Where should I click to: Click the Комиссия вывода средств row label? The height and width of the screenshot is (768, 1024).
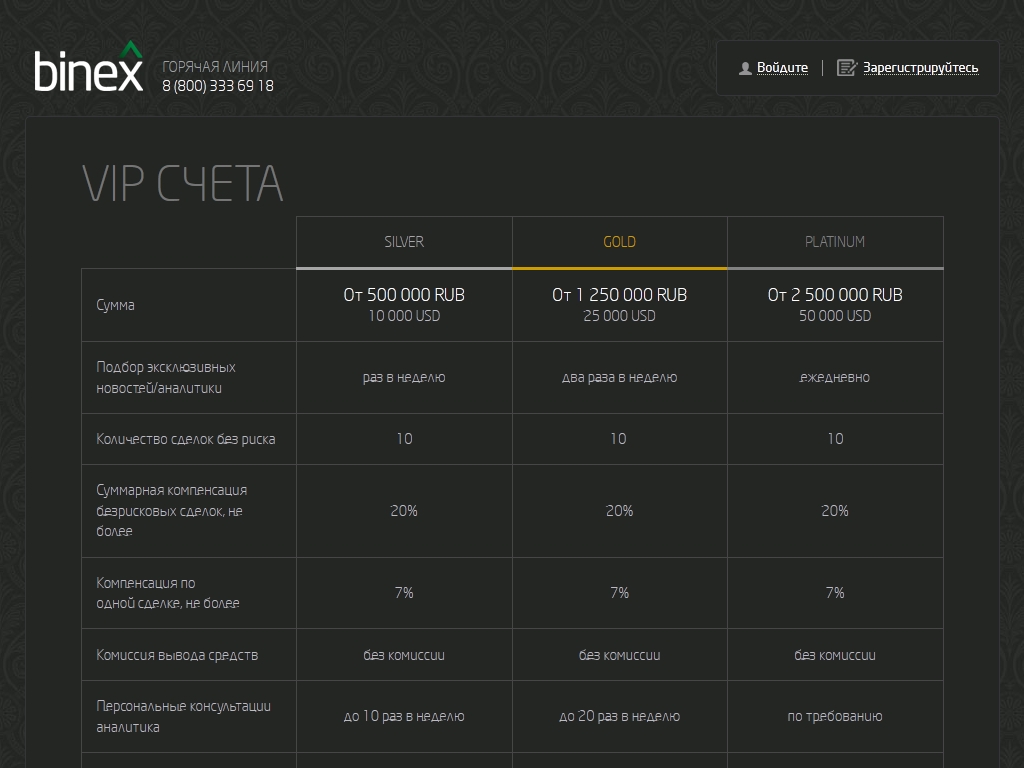[177, 655]
